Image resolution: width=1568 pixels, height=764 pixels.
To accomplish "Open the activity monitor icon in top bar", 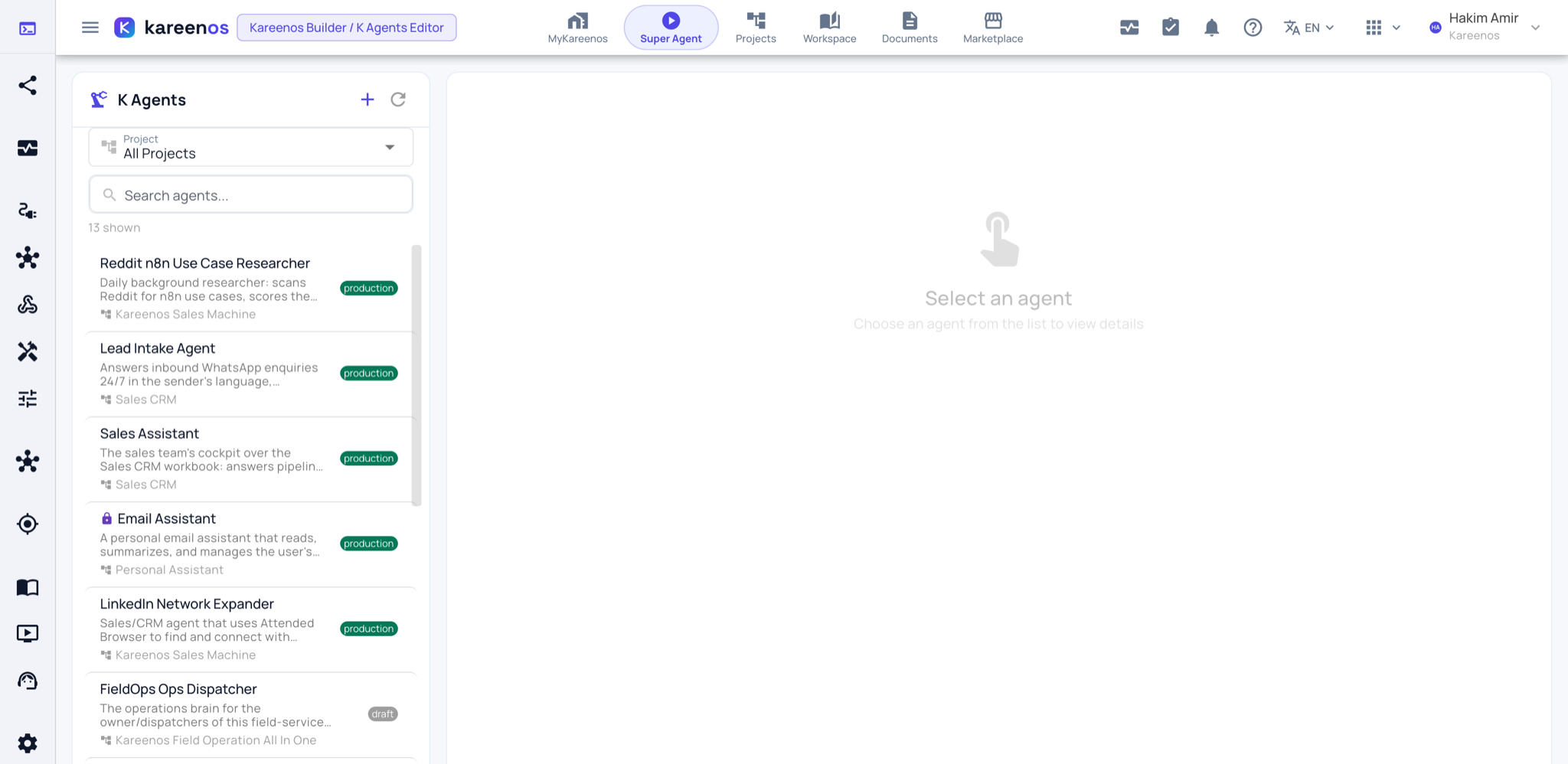I will 1129,28.
